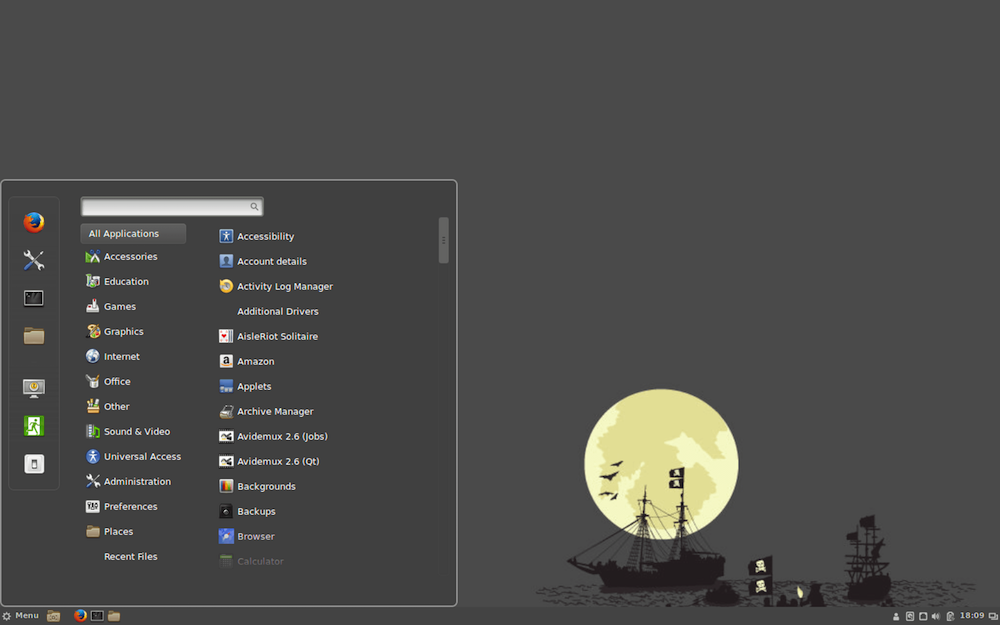
Task: Select the Administration category
Action: pyautogui.click(x=128, y=482)
